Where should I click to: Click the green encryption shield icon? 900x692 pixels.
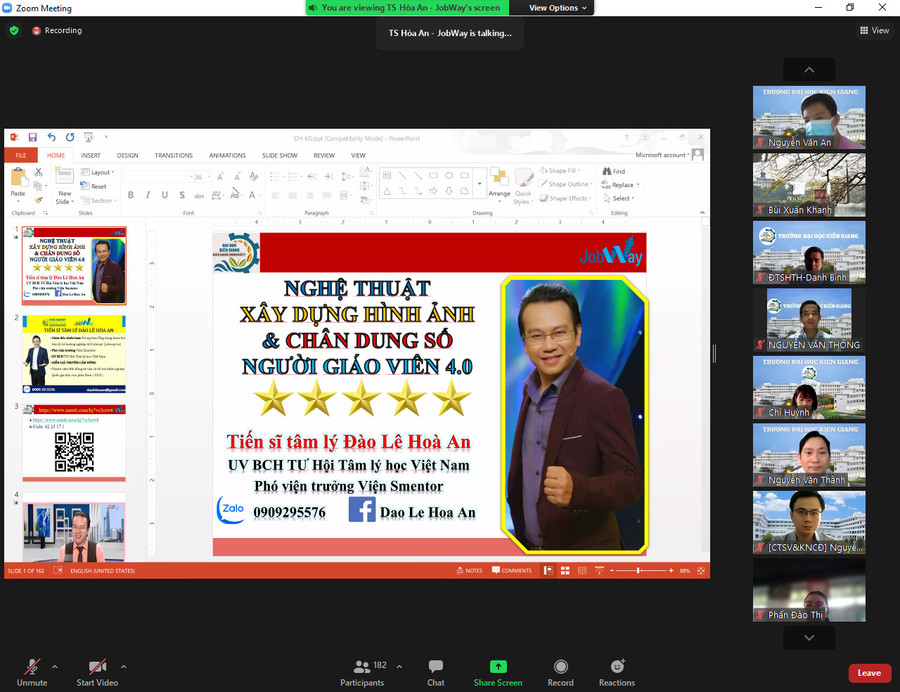[x=14, y=30]
